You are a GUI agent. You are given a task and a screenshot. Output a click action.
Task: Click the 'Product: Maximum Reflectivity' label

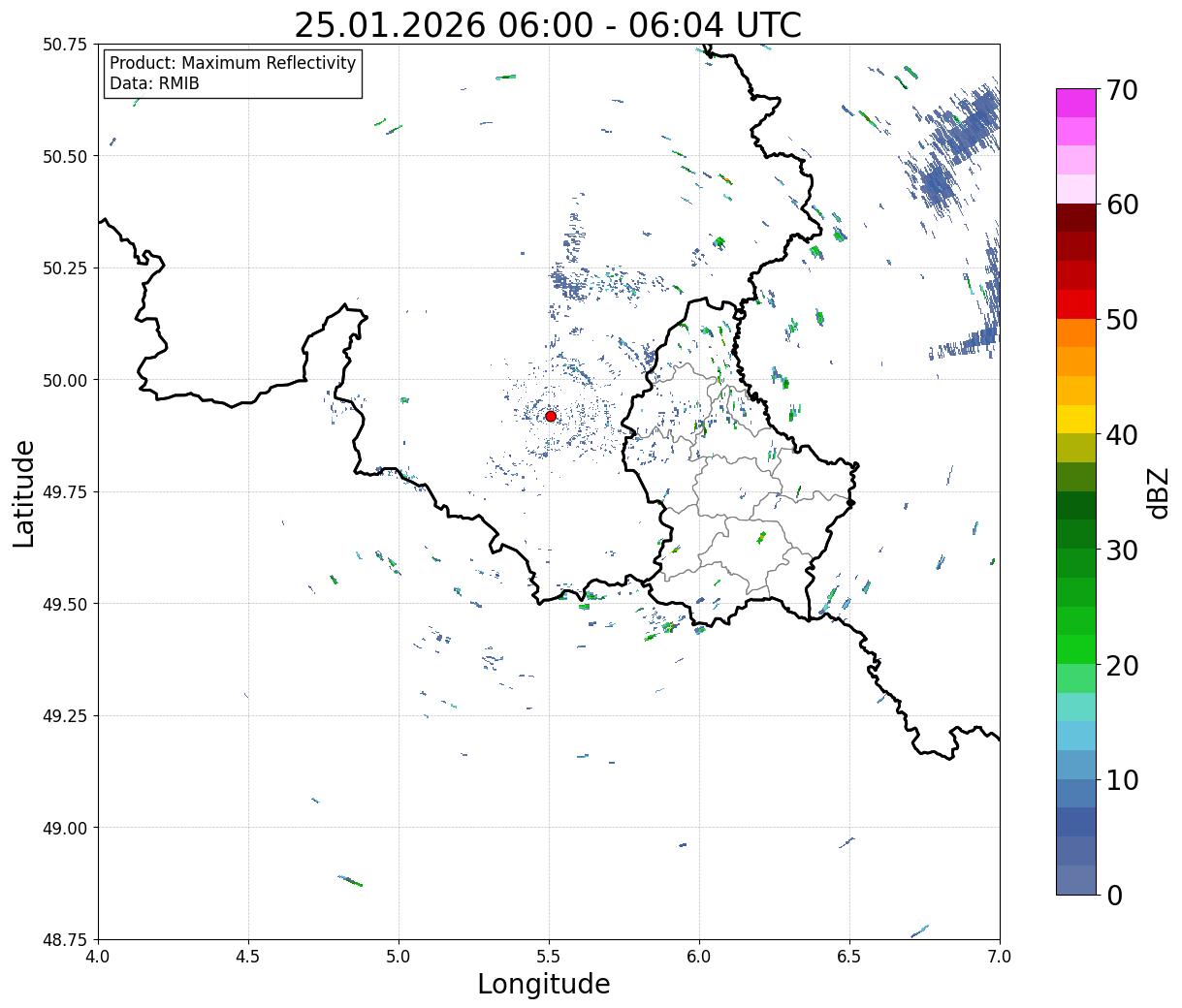pos(233,63)
